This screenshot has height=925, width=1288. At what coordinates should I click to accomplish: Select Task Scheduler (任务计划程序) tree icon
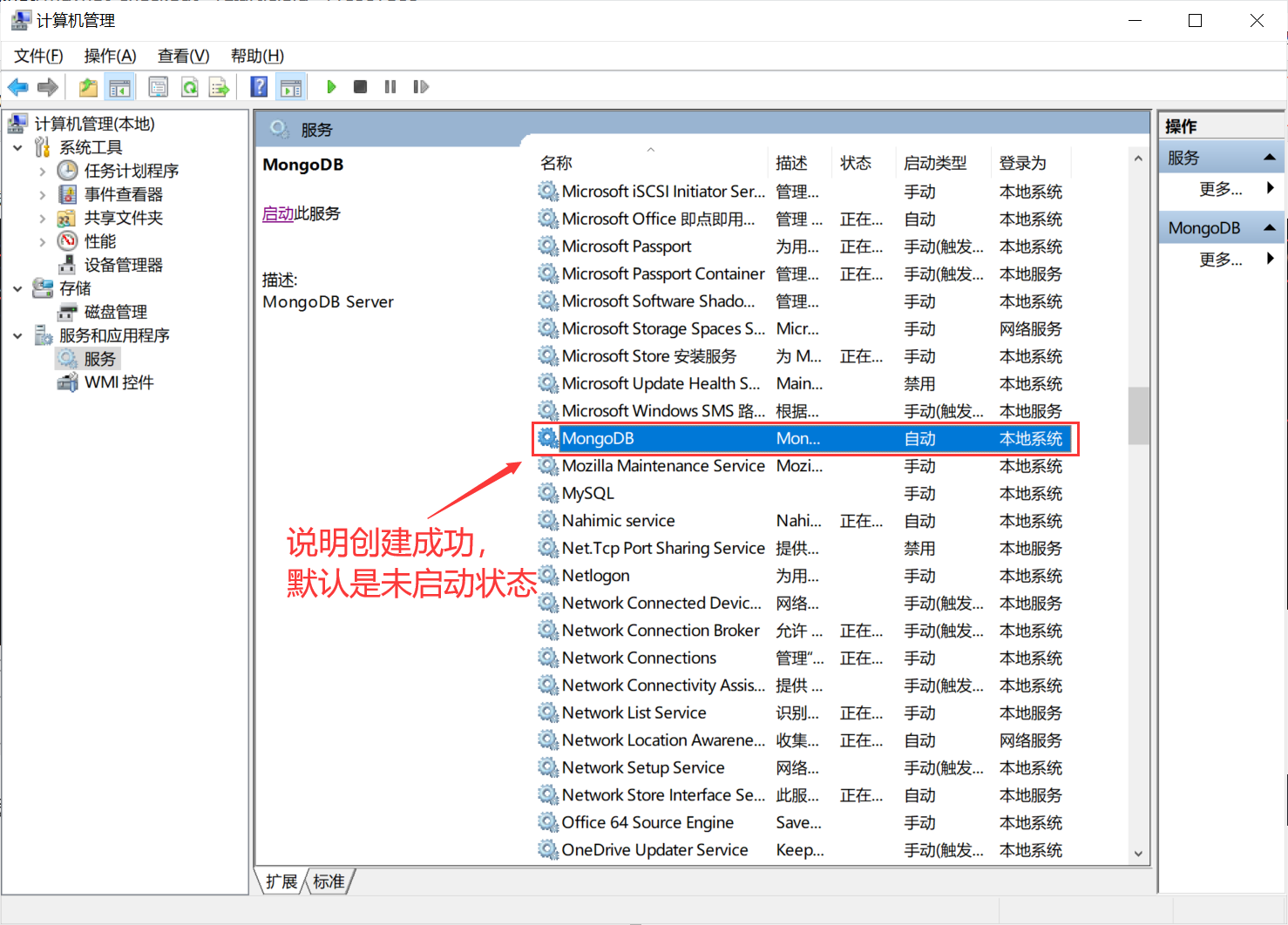click(68, 171)
